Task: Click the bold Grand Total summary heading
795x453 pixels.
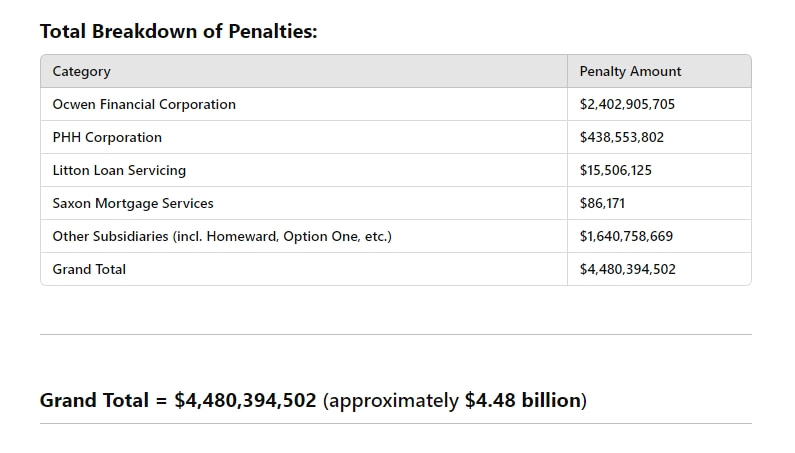Action: 94,400
